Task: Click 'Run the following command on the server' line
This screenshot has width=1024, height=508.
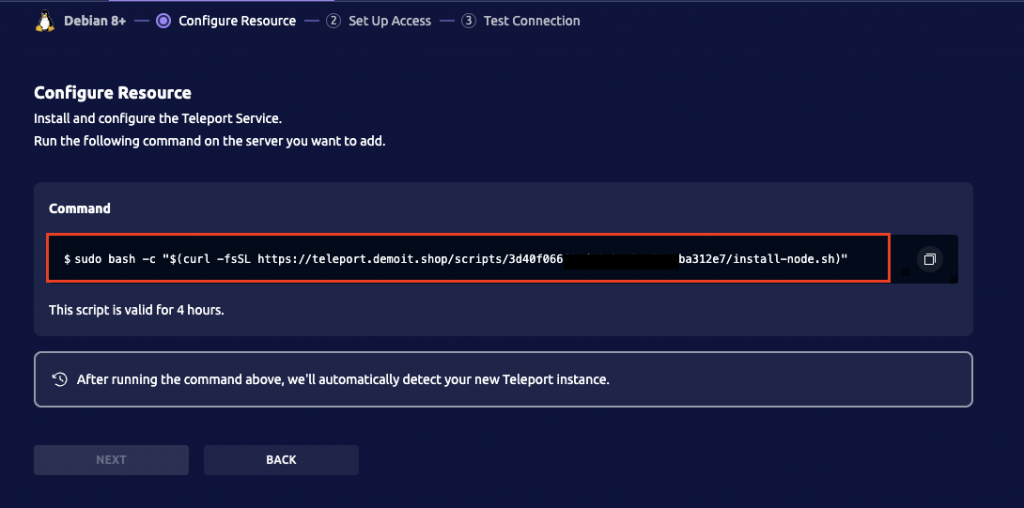Action: [x=210, y=141]
